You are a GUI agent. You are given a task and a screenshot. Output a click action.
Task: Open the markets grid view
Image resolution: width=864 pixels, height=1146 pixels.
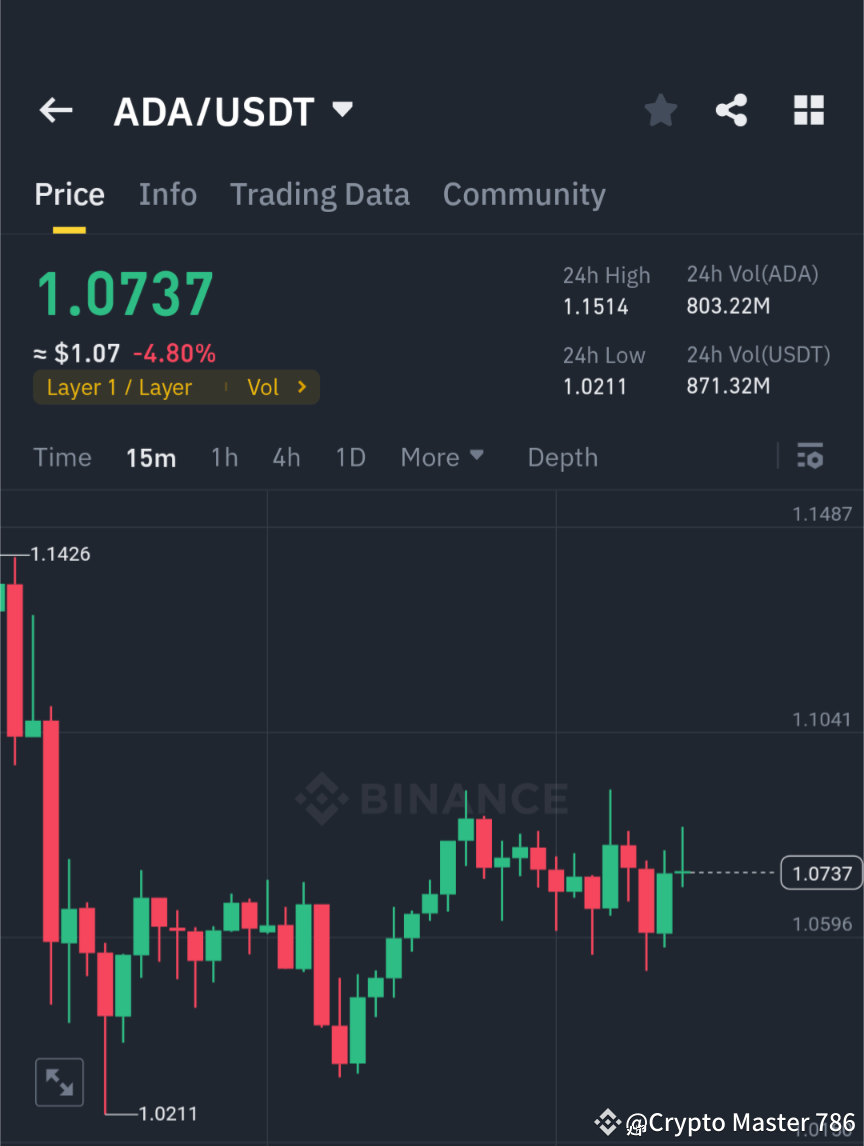[x=808, y=110]
